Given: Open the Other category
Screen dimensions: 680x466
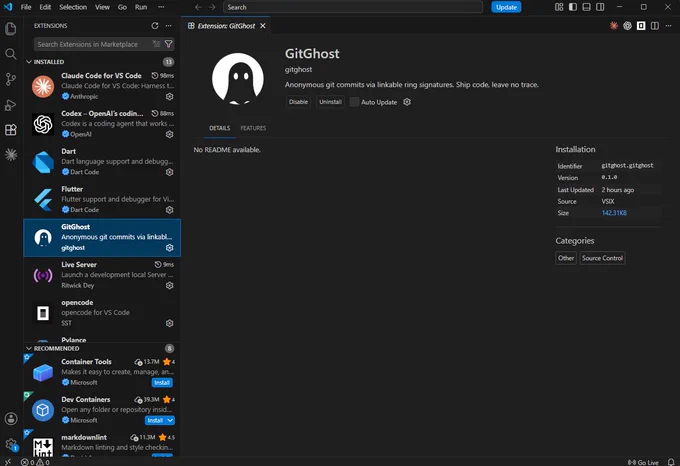Looking at the screenshot, I should (566, 258).
